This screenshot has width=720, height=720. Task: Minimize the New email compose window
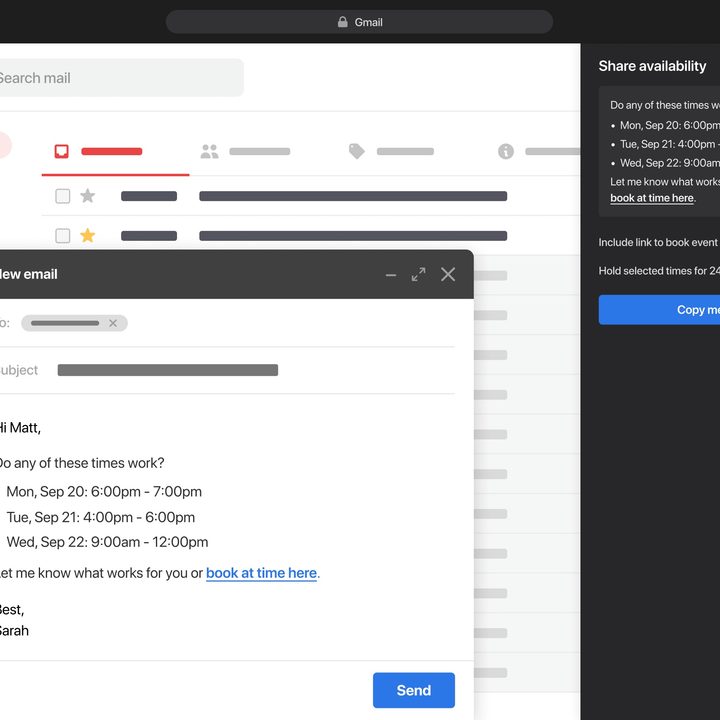[391, 275]
